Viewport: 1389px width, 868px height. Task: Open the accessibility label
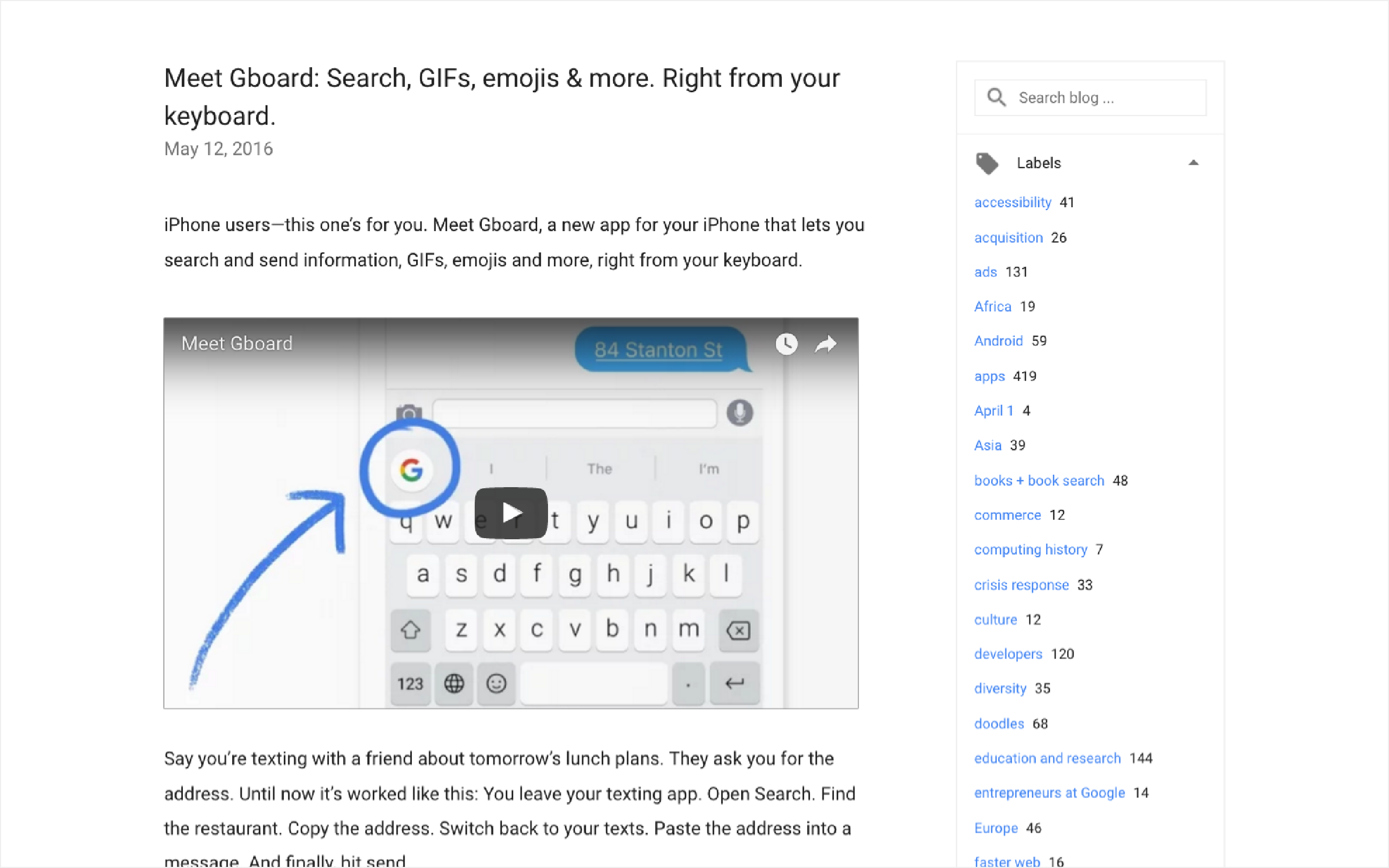coord(1012,203)
